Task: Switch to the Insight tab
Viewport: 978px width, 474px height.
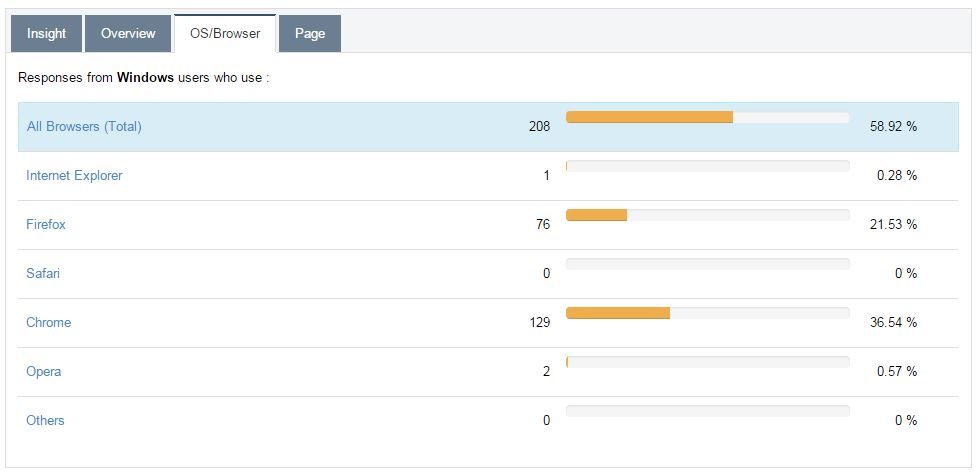Action: point(46,34)
